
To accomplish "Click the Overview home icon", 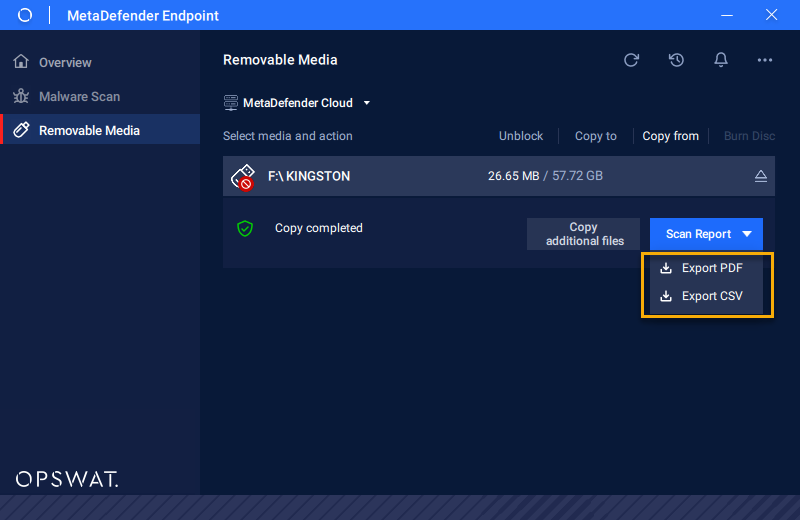I will click(21, 62).
